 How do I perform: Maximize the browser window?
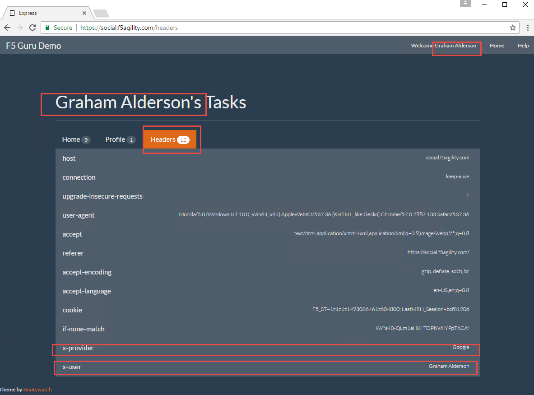point(504,4)
